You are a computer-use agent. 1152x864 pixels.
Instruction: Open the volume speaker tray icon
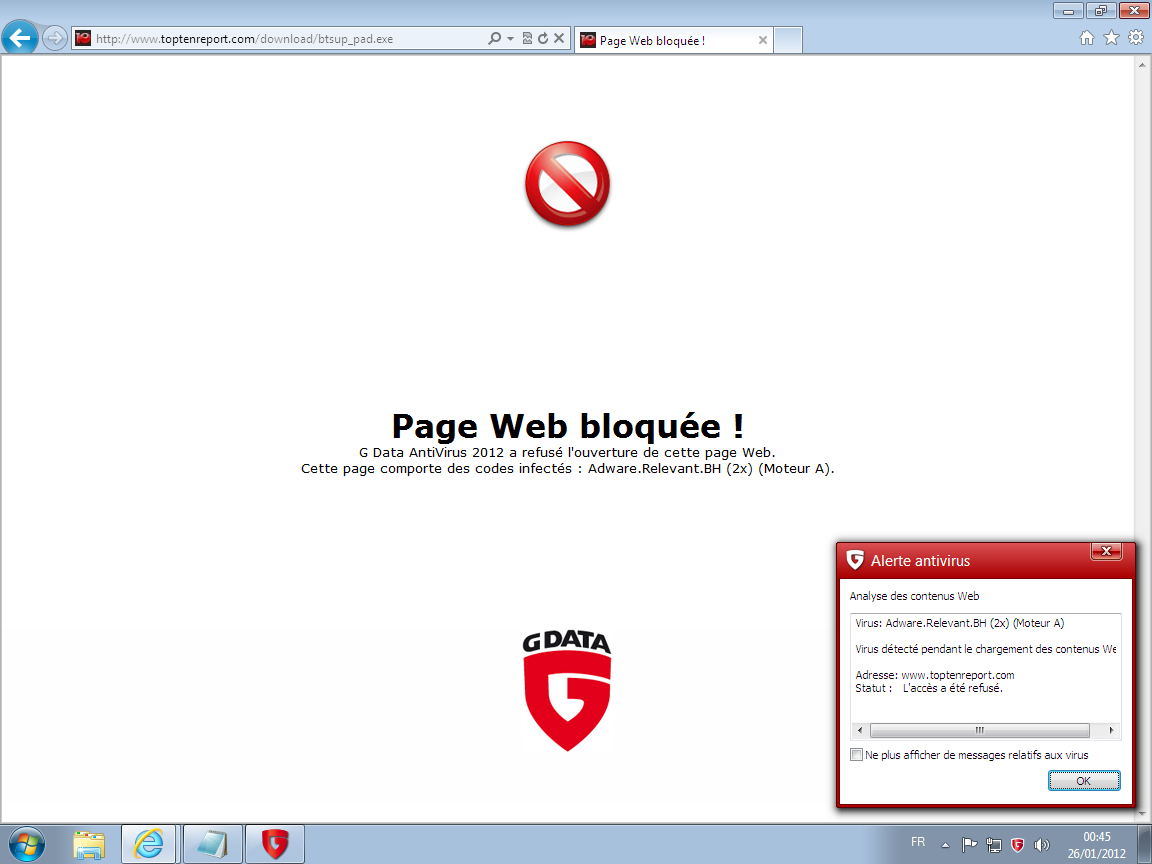1041,845
